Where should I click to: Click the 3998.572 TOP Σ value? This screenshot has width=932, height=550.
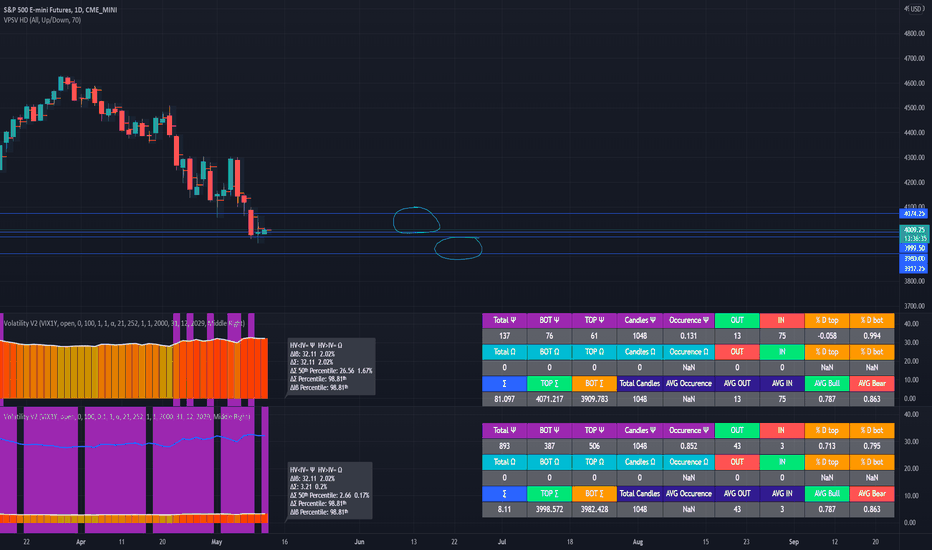pos(549,509)
